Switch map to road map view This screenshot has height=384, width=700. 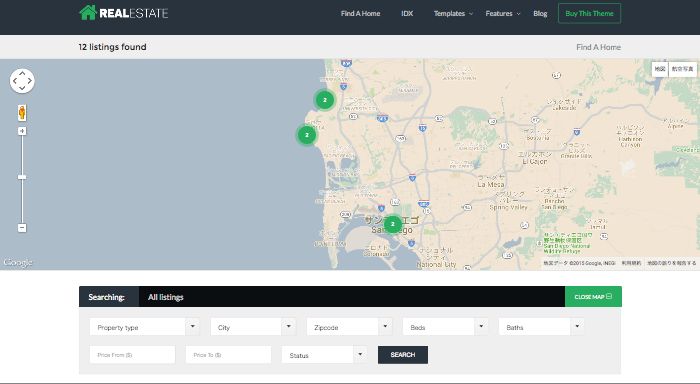[x=660, y=69]
